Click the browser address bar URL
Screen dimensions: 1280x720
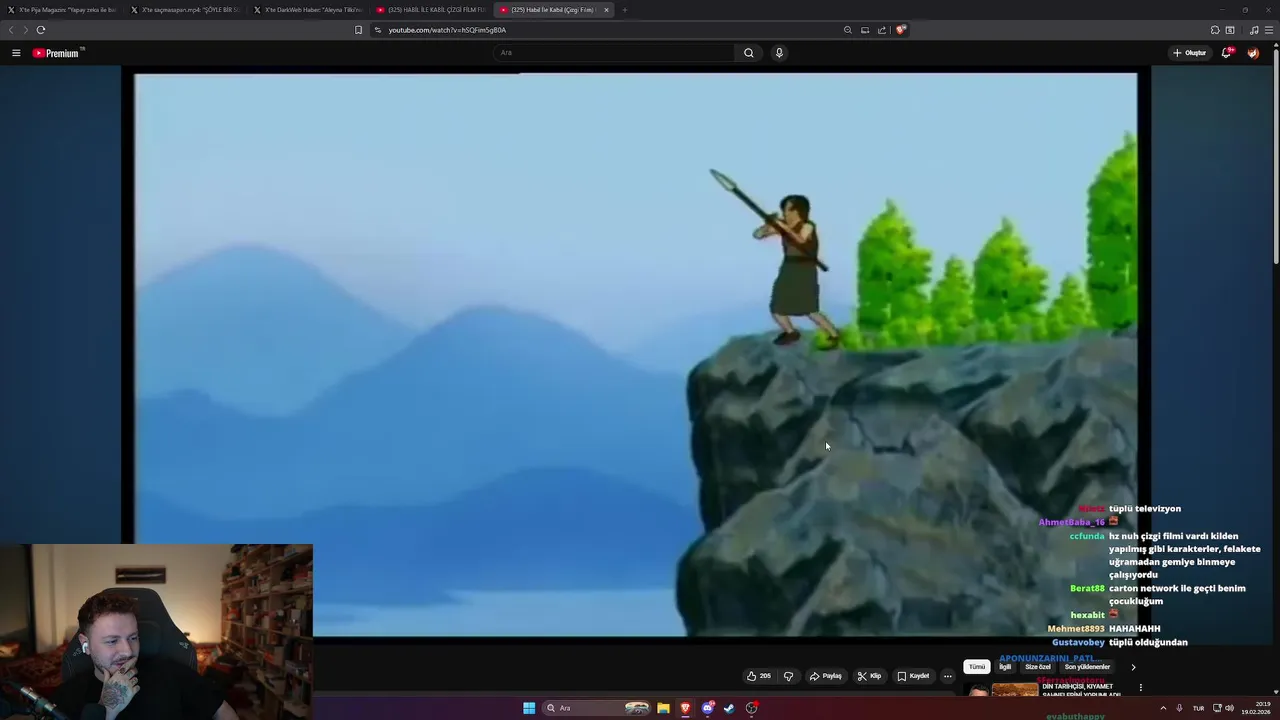pyautogui.click(x=447, y=30)
